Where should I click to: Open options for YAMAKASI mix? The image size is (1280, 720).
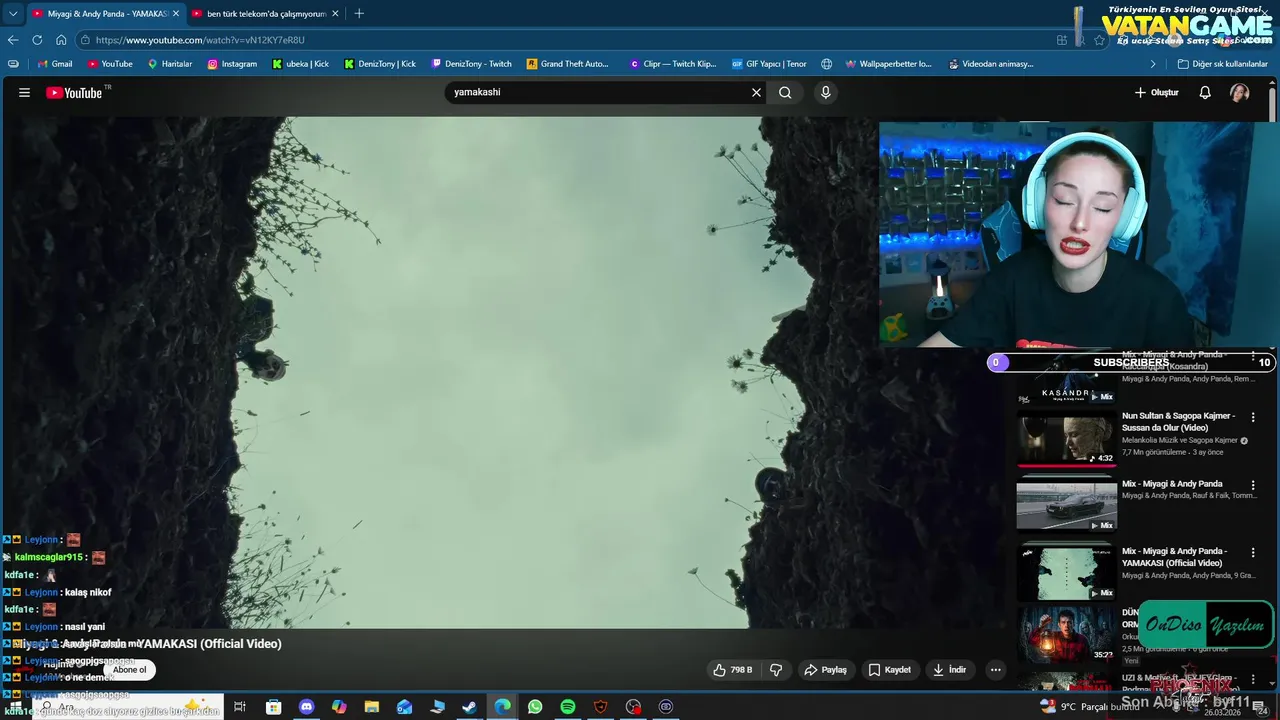(x=1253, y=552)
